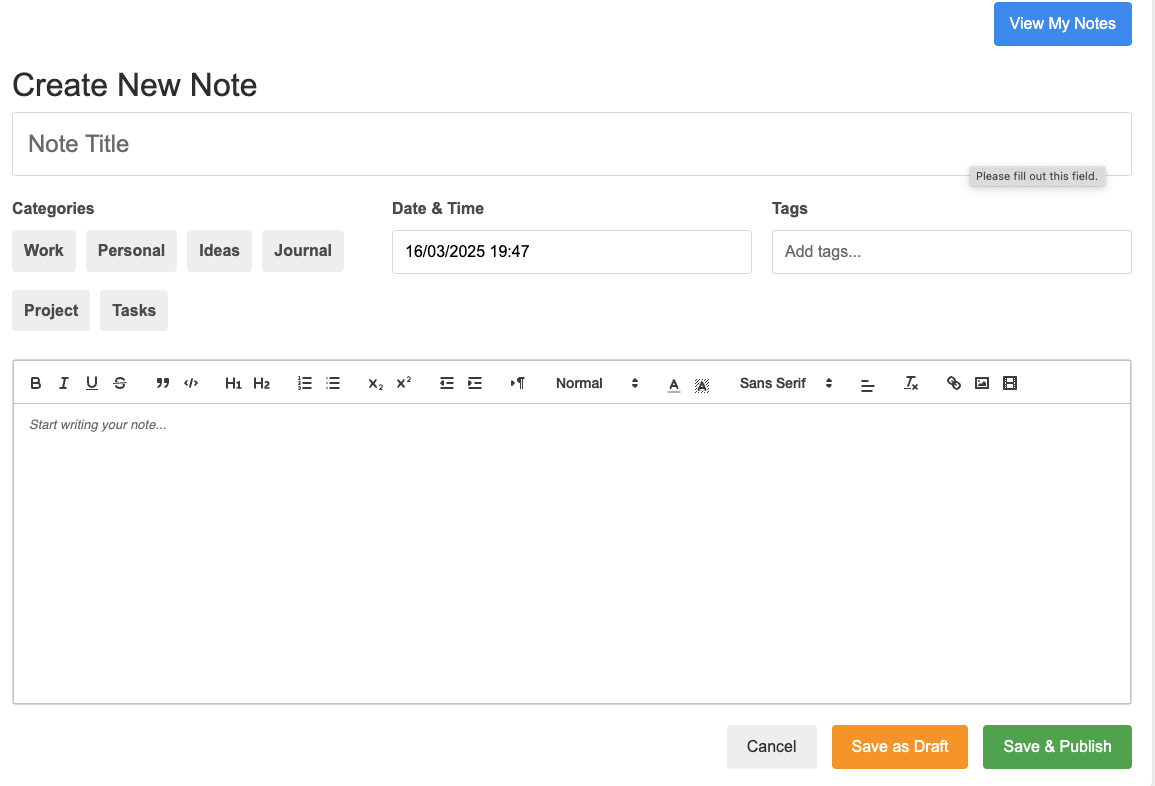Open the Sans Serif font dropdown
The height and width of the screenshot is (786, 1155).
coord(786,383)
